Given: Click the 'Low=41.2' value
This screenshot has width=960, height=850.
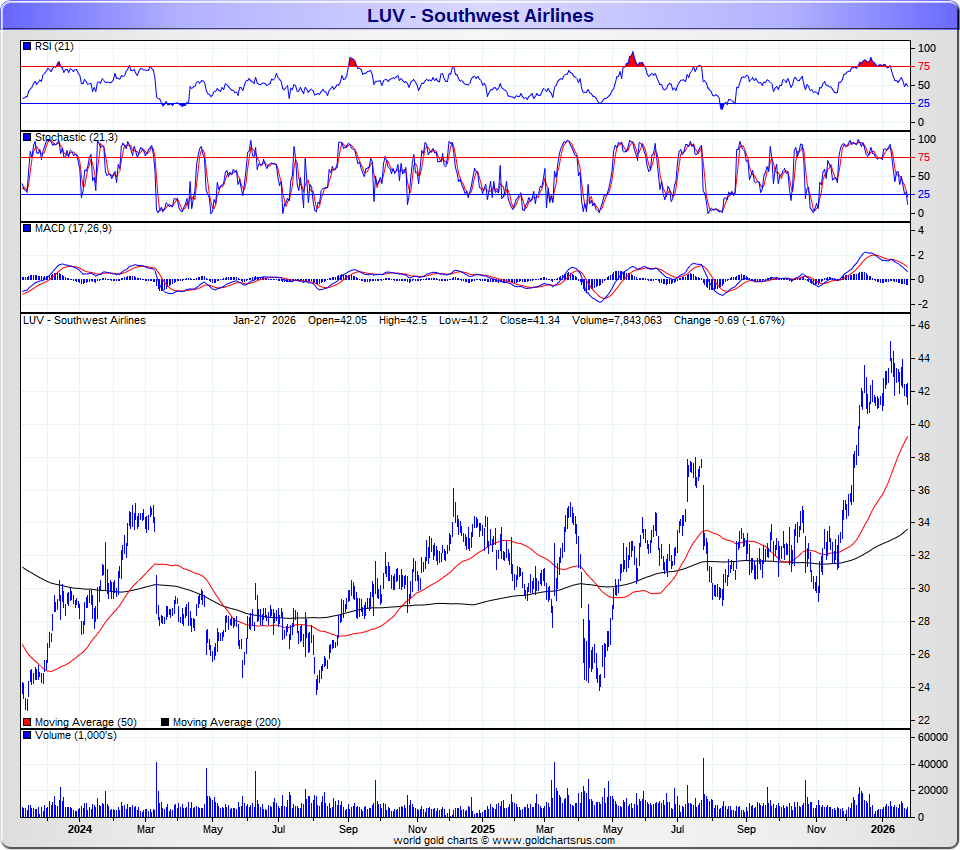Looking at the screenshot, I should pyautogui.click(x=463, y=320).
